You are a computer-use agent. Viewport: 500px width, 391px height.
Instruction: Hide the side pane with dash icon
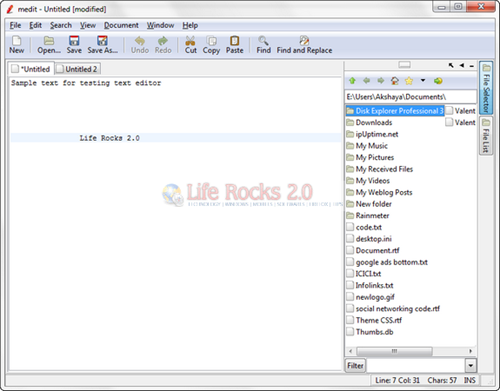pos(472,66)
